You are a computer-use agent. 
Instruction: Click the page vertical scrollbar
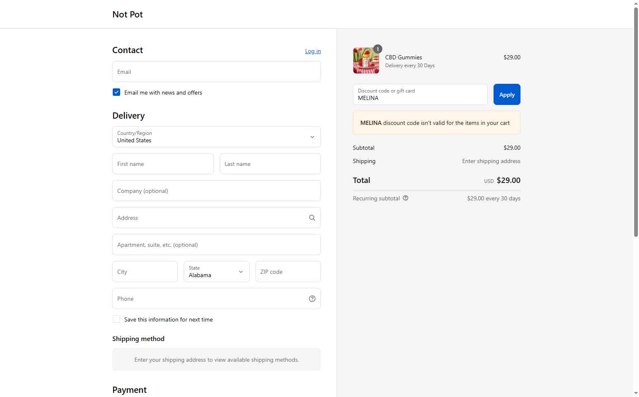(x=635, y=122)
